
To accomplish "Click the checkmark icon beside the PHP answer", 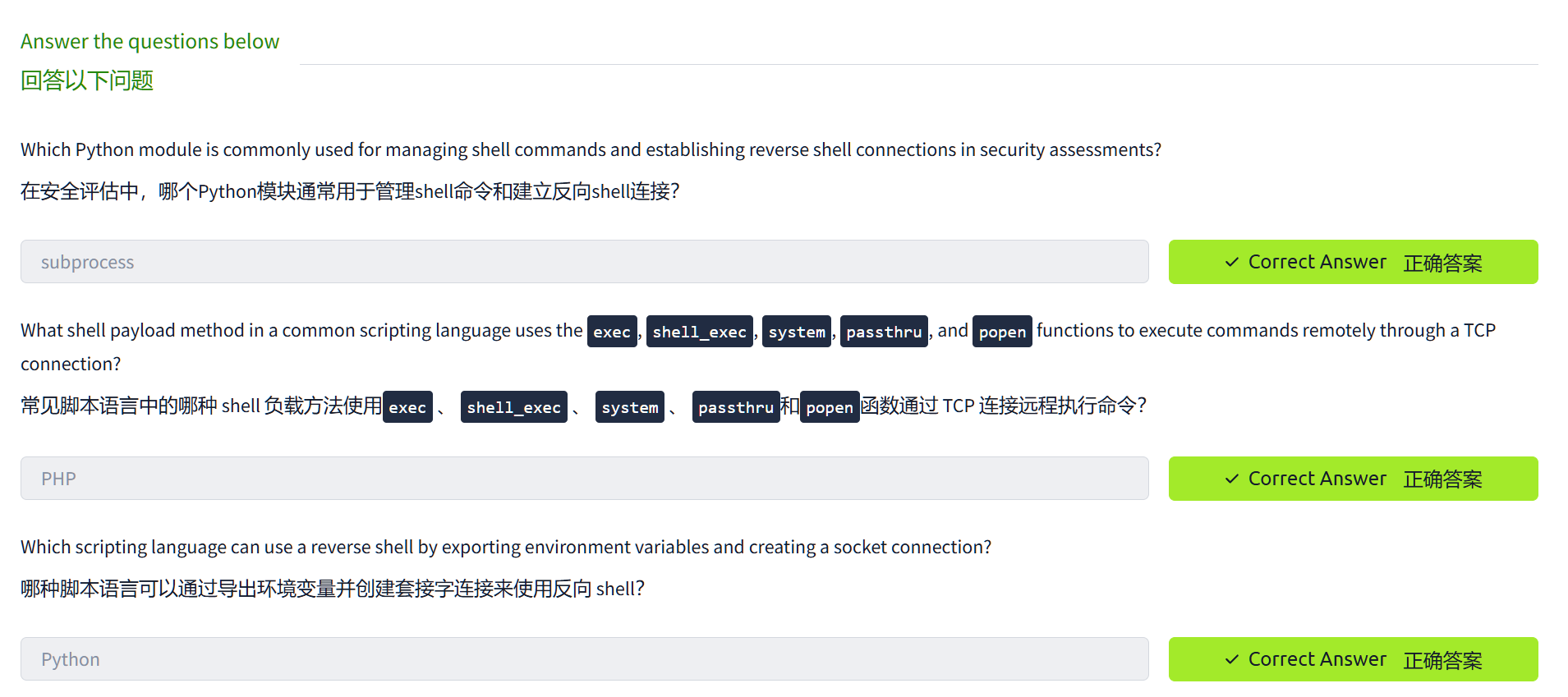I will 1231,479.
